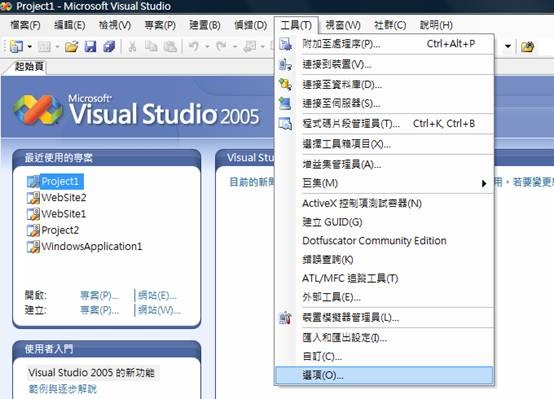Click the Save All toolbar icon
The width and height of the screenshot is (554, 399).
(x=109, y=46)
